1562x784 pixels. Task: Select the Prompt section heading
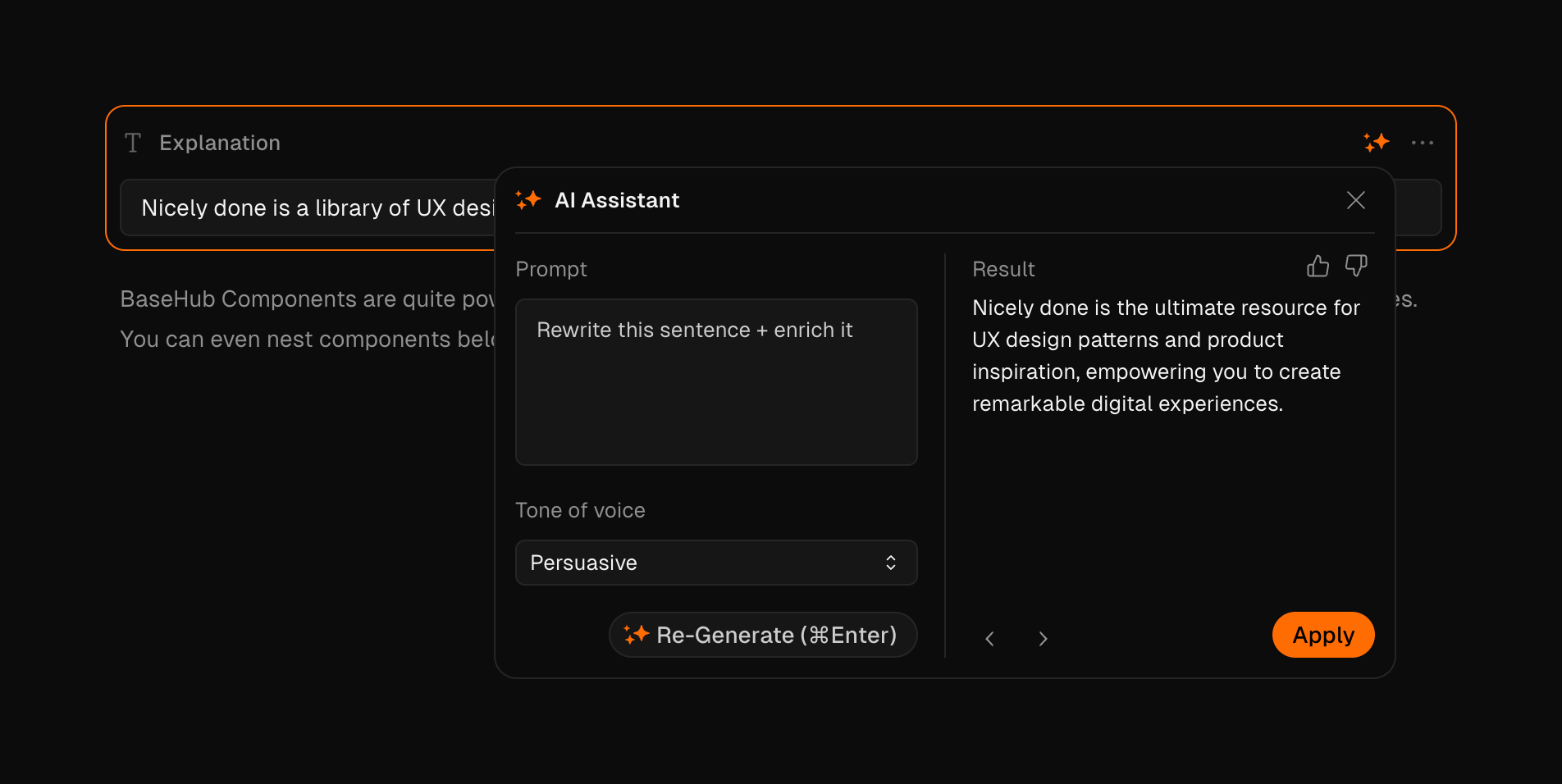pyautogui.click(x=550, y=269)
